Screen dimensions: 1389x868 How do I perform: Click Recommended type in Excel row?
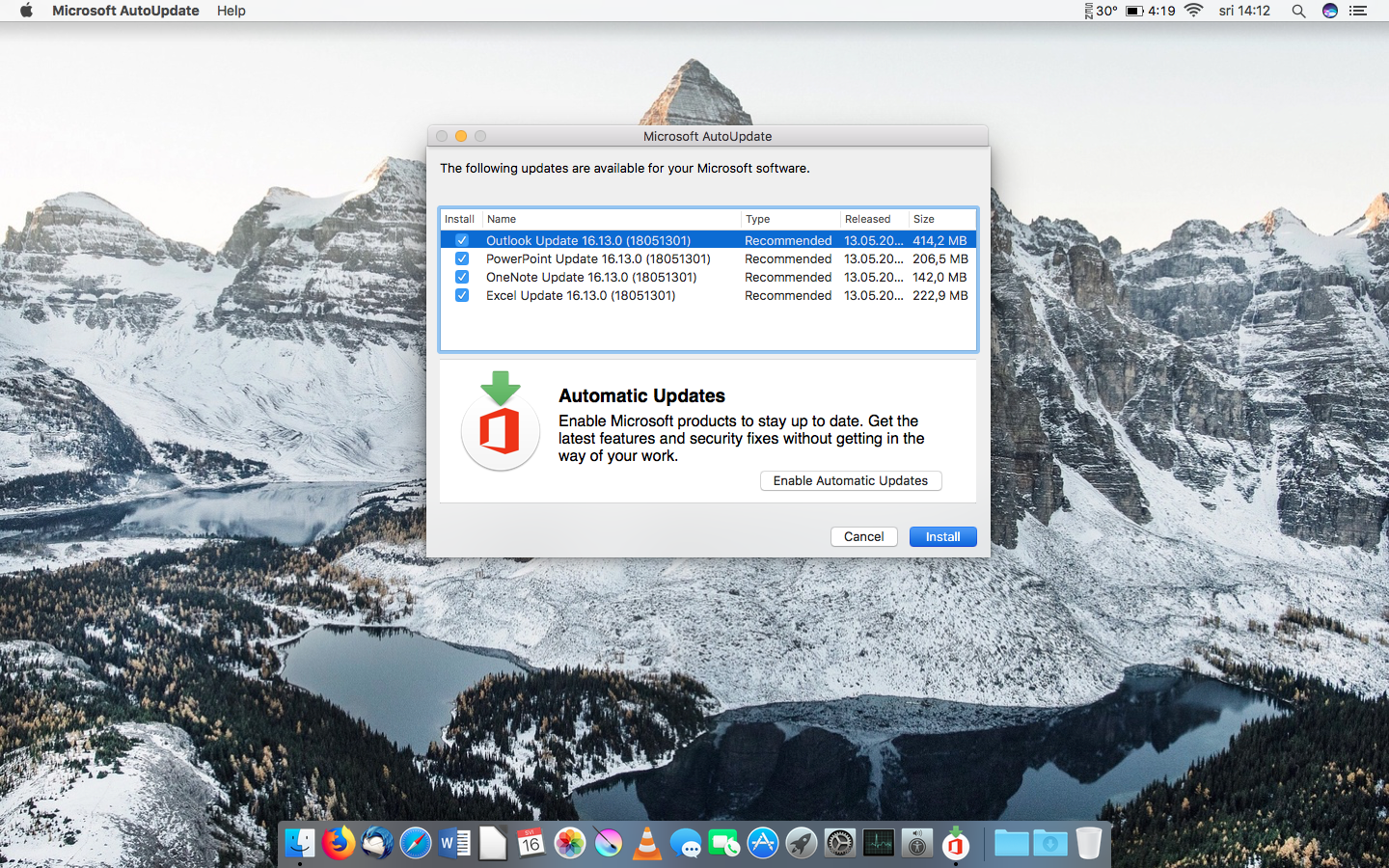pyautogui.click(x=788, y=295)
